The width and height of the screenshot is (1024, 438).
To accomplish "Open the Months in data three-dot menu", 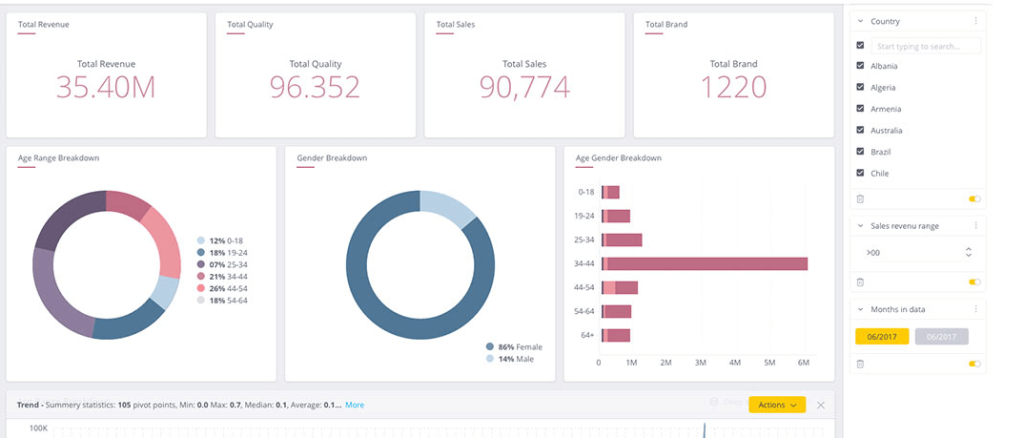I will coord(976,309).
